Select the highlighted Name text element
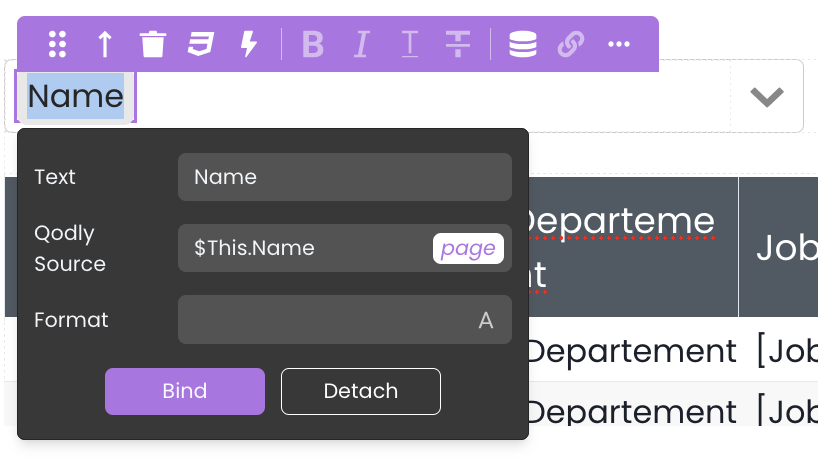 point(76,97)
